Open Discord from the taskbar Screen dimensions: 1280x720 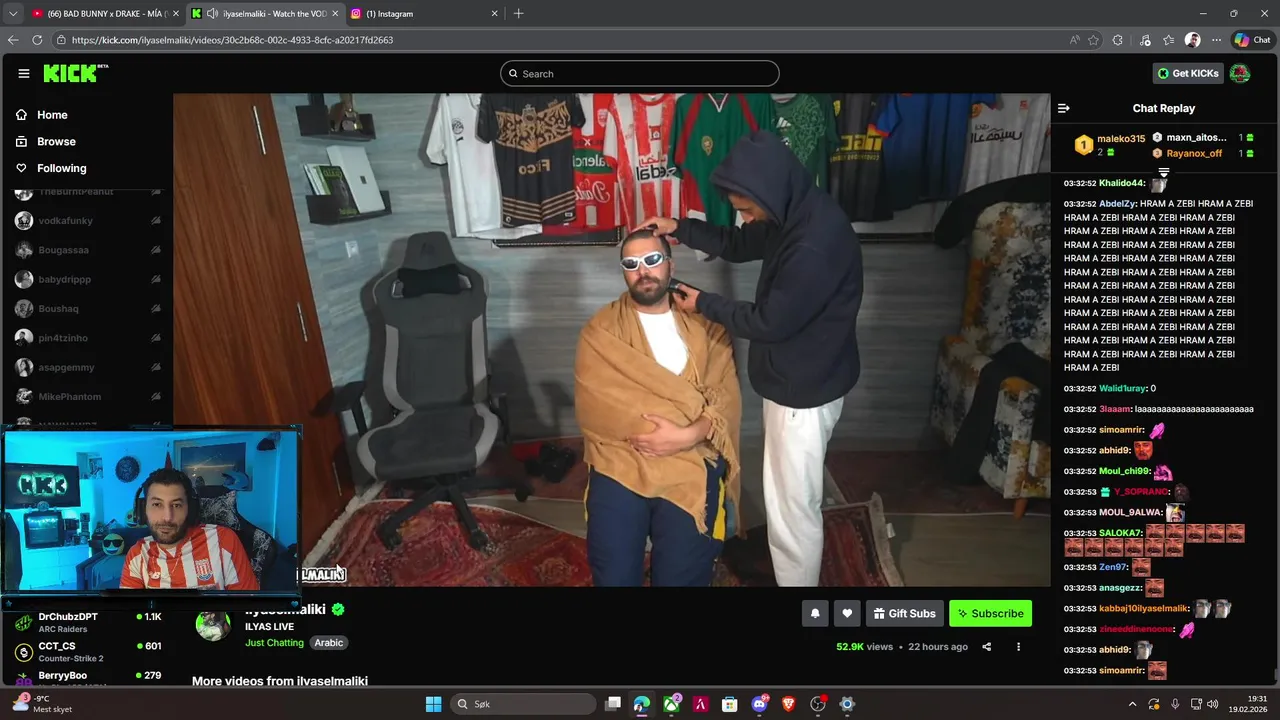click(759, 704)
